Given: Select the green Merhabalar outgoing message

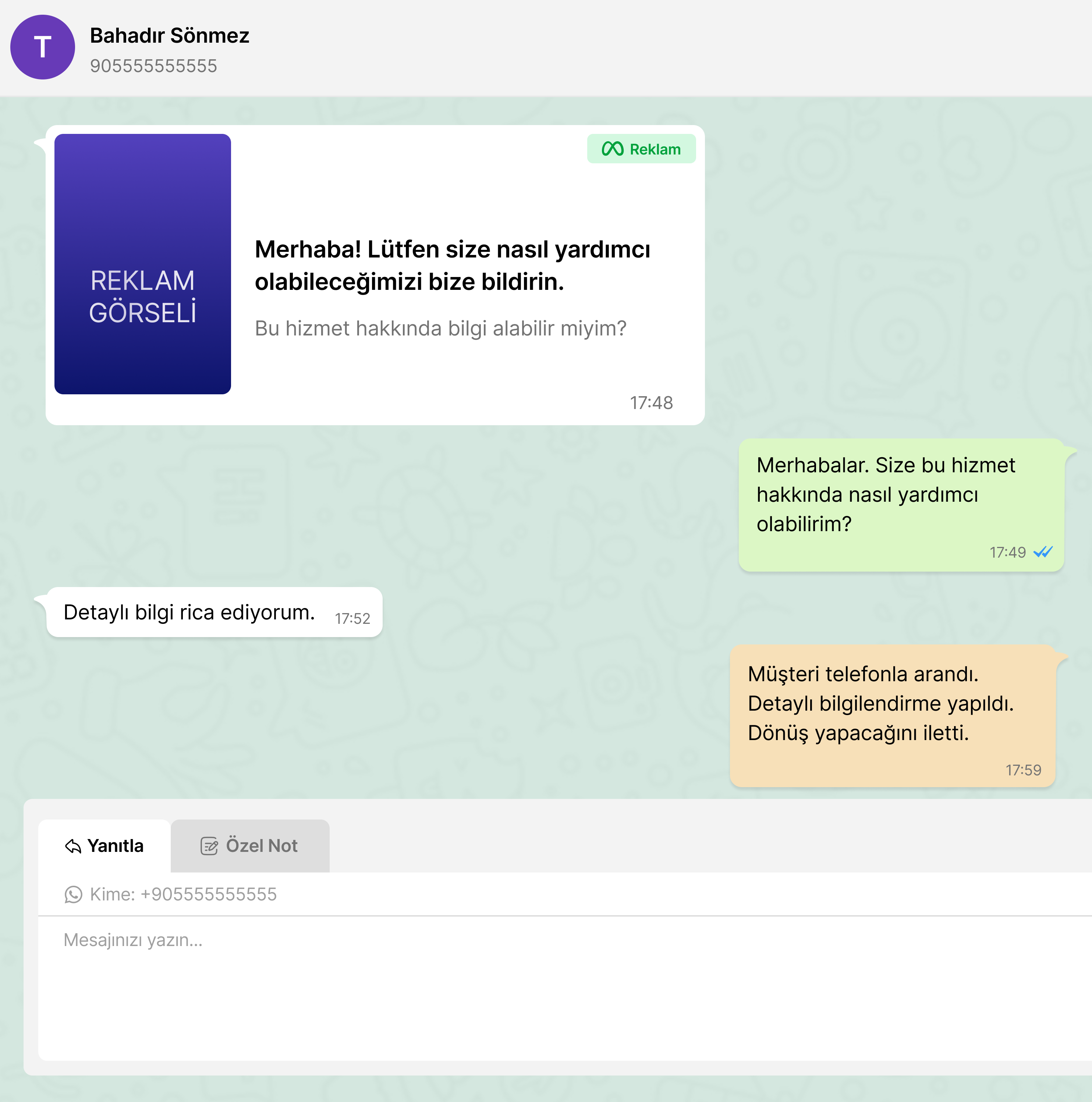Looking at the screenshot, I should (886, 494).
